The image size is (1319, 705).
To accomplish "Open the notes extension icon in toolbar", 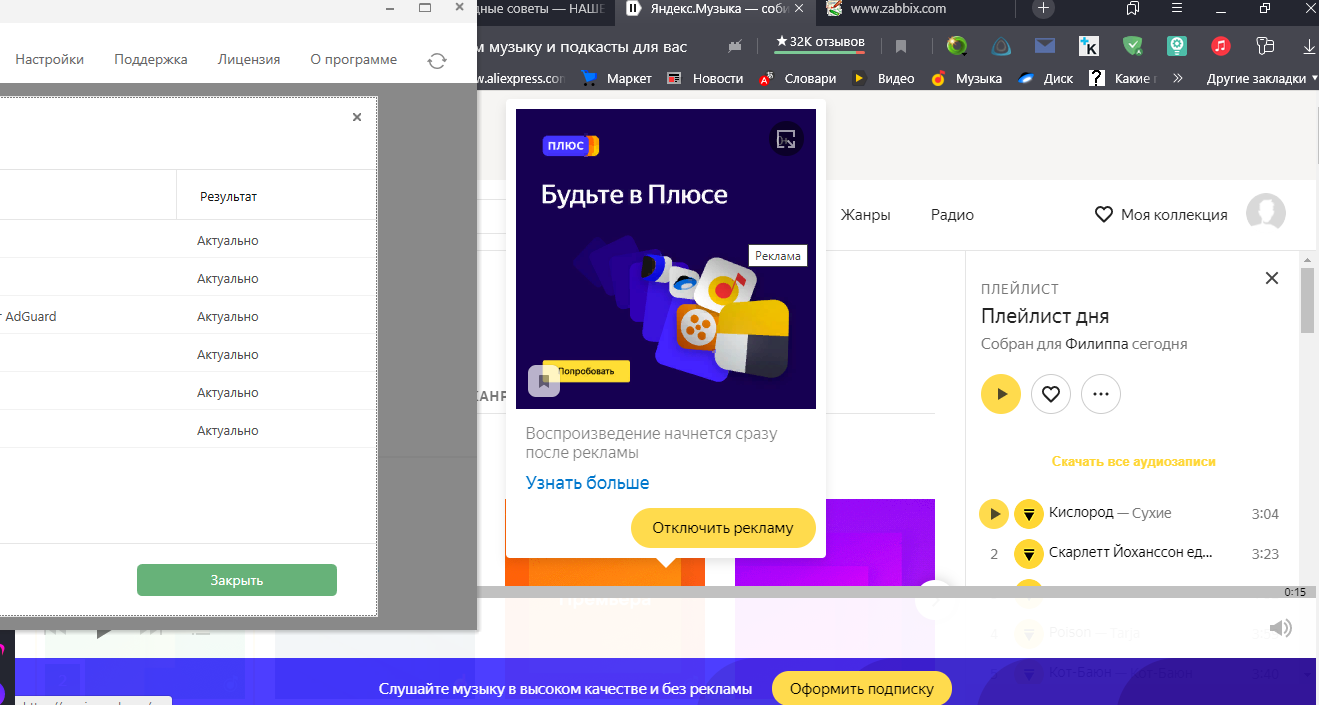I will click(1265, 46).
